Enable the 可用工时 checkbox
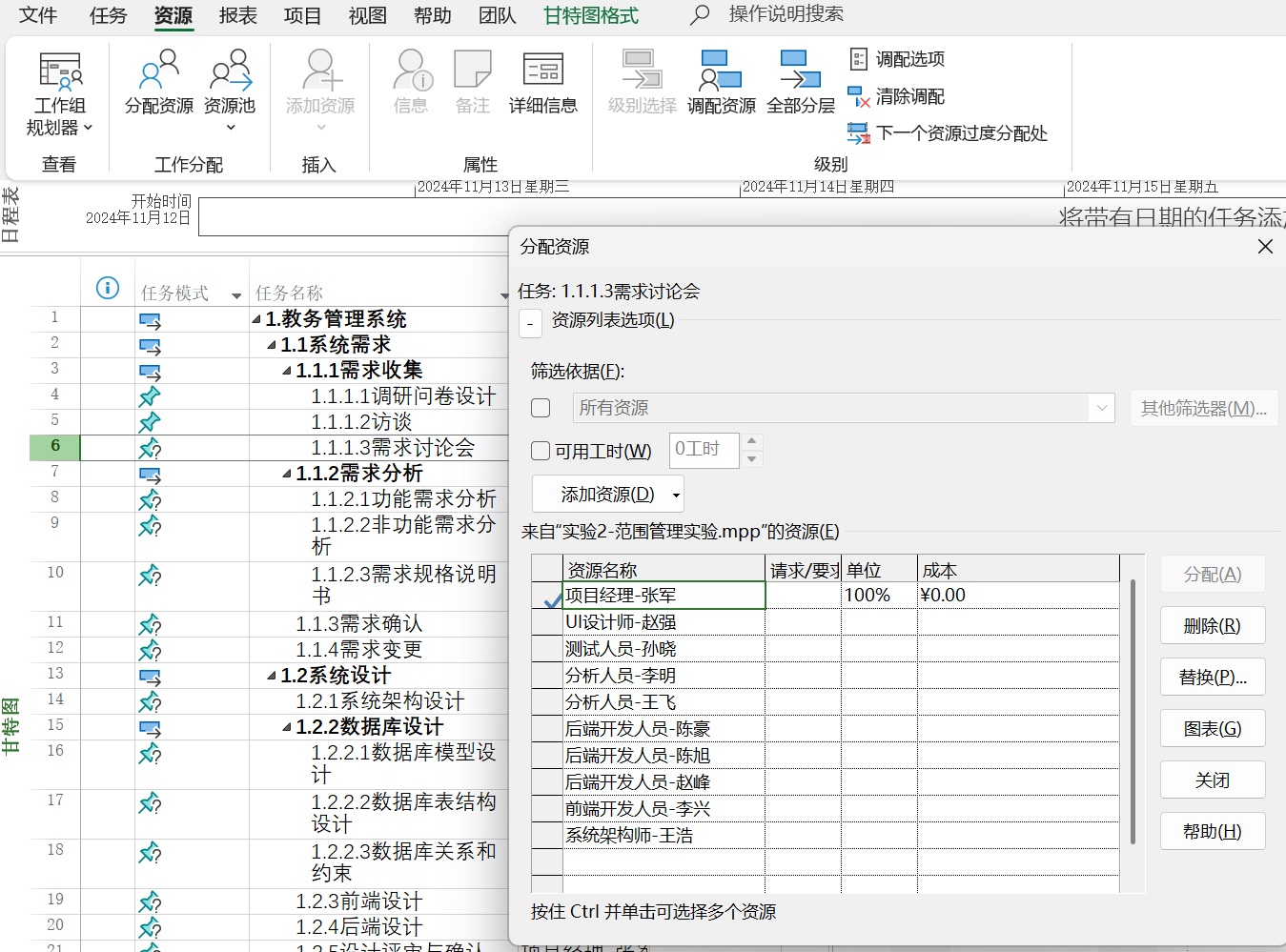The image size is (1286, 952). 541,451
